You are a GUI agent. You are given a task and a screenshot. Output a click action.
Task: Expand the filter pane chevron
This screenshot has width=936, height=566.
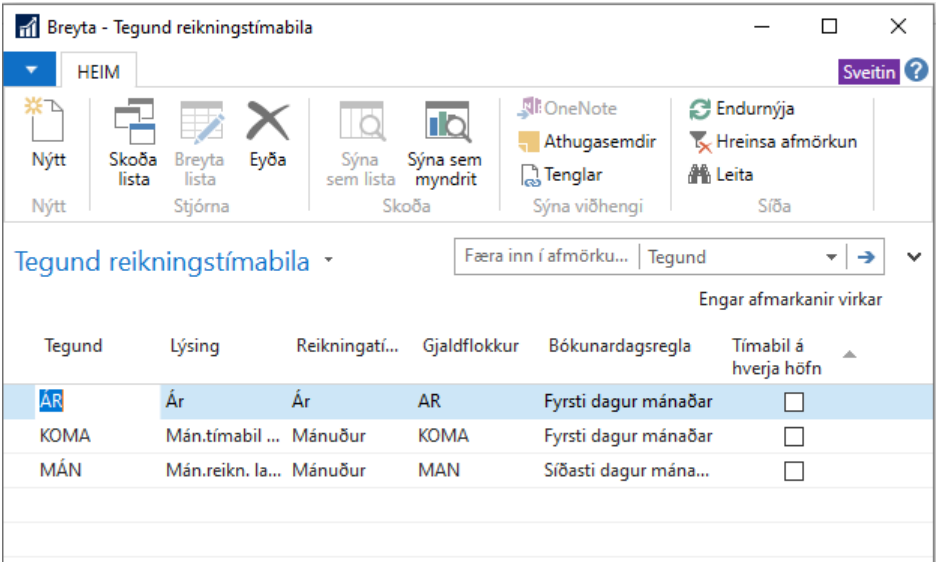914,258
